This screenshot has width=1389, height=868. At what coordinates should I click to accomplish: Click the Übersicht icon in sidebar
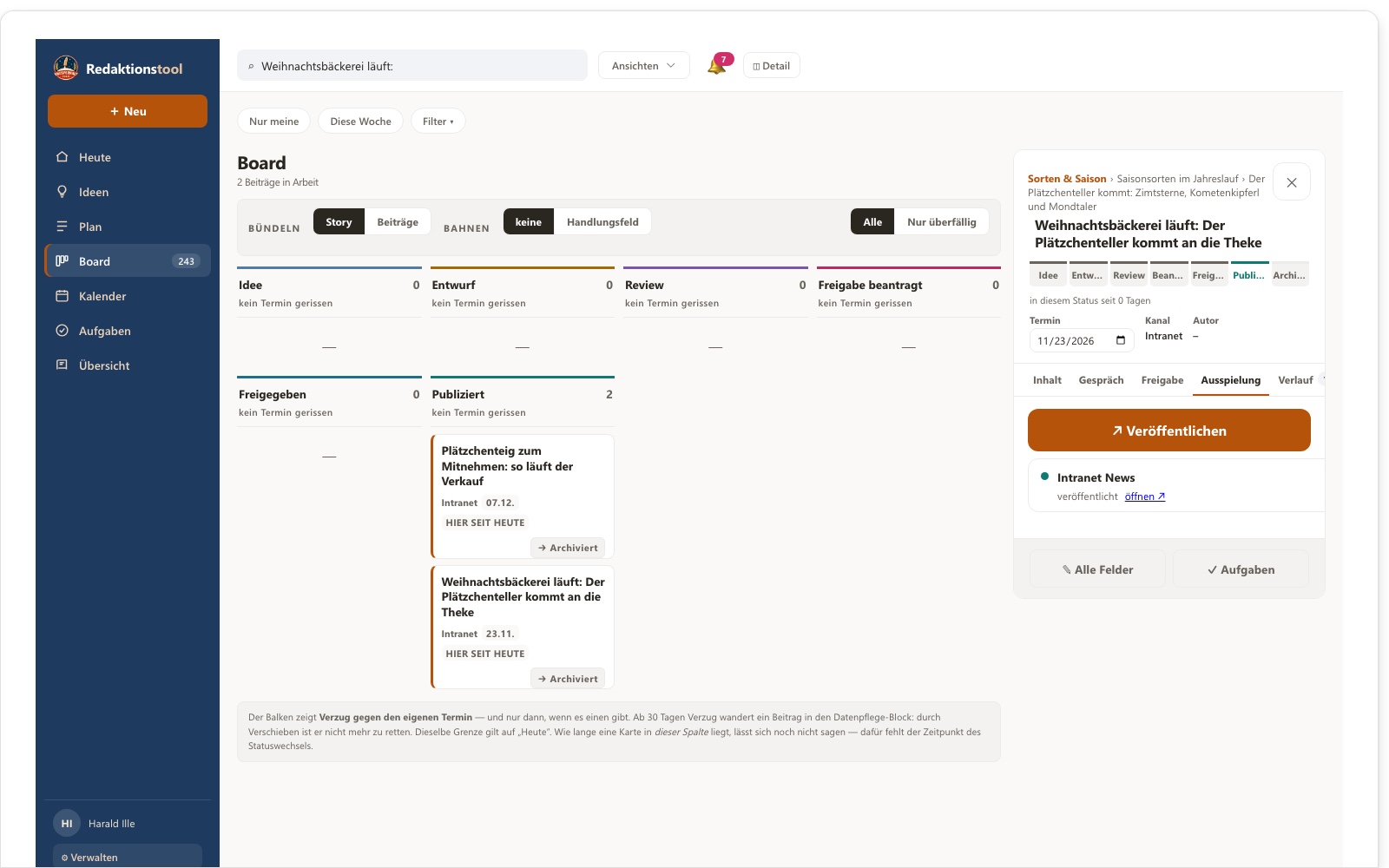[x=62, y=365]
